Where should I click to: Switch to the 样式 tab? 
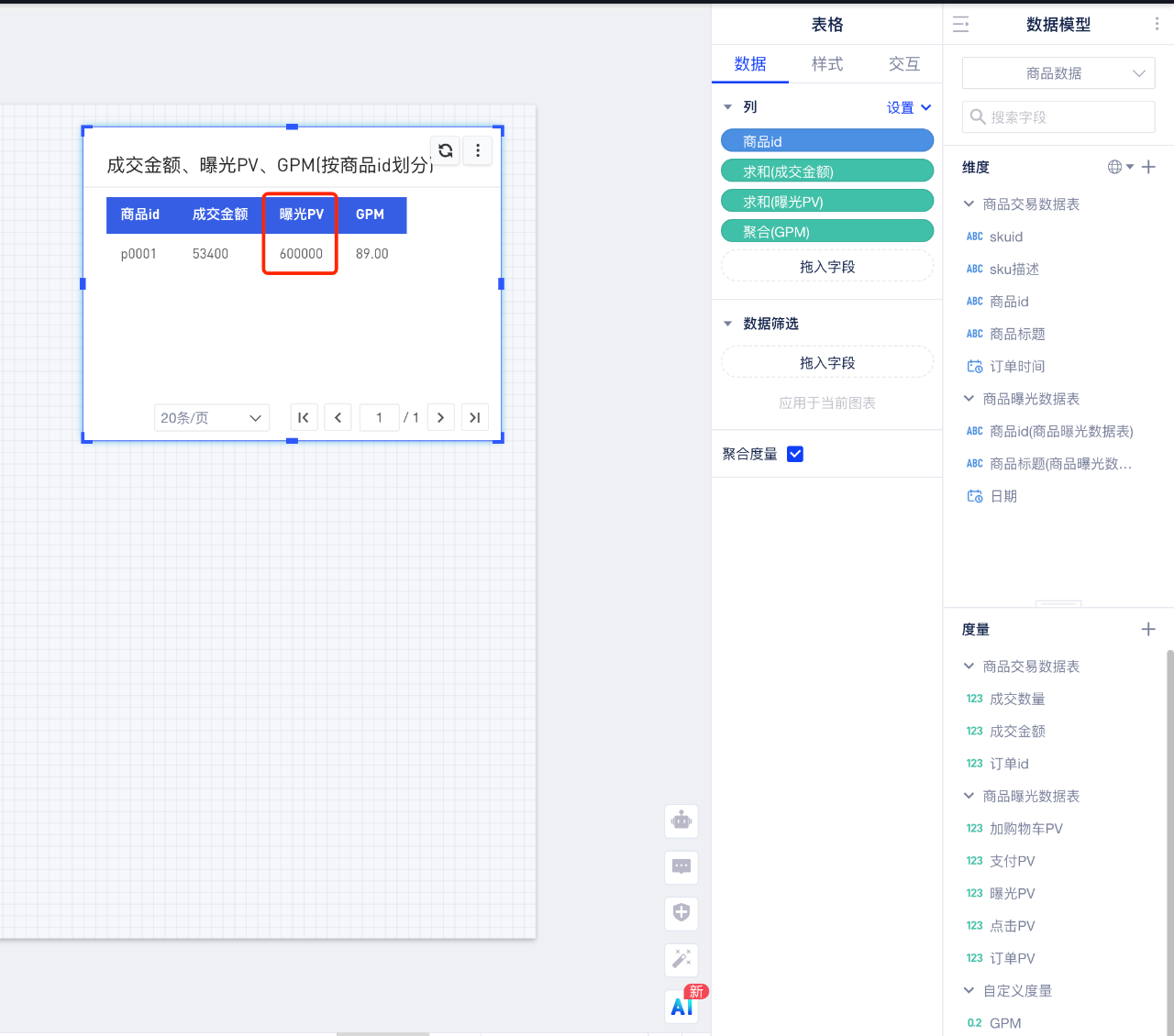(x=826, y=64)
